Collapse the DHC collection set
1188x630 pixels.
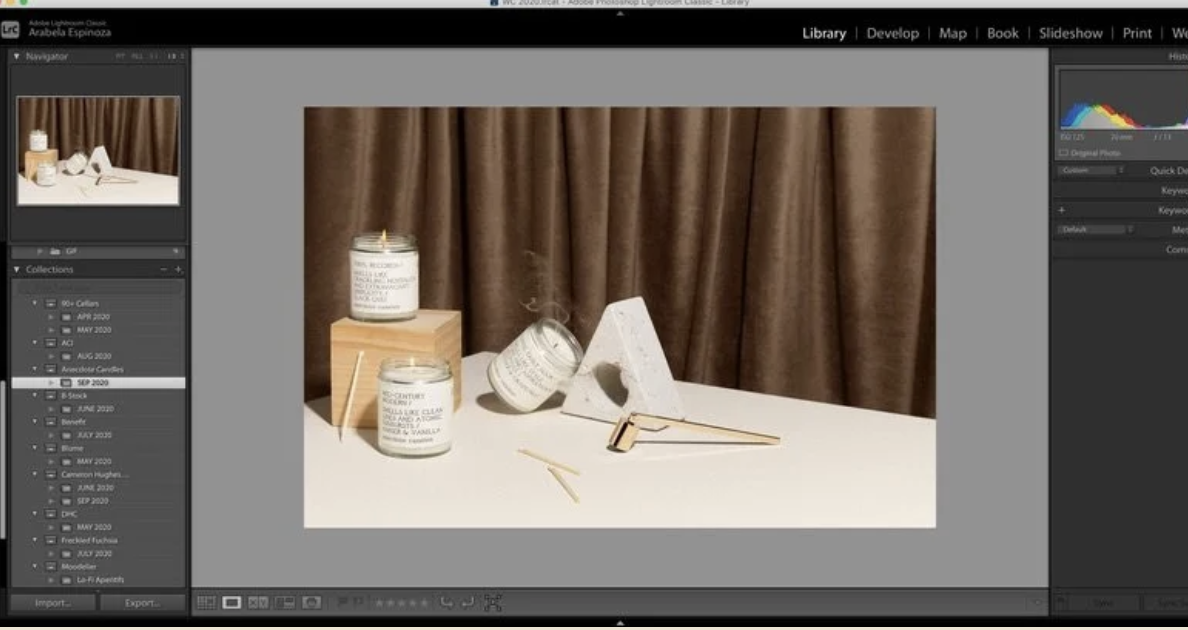(35, 514)
